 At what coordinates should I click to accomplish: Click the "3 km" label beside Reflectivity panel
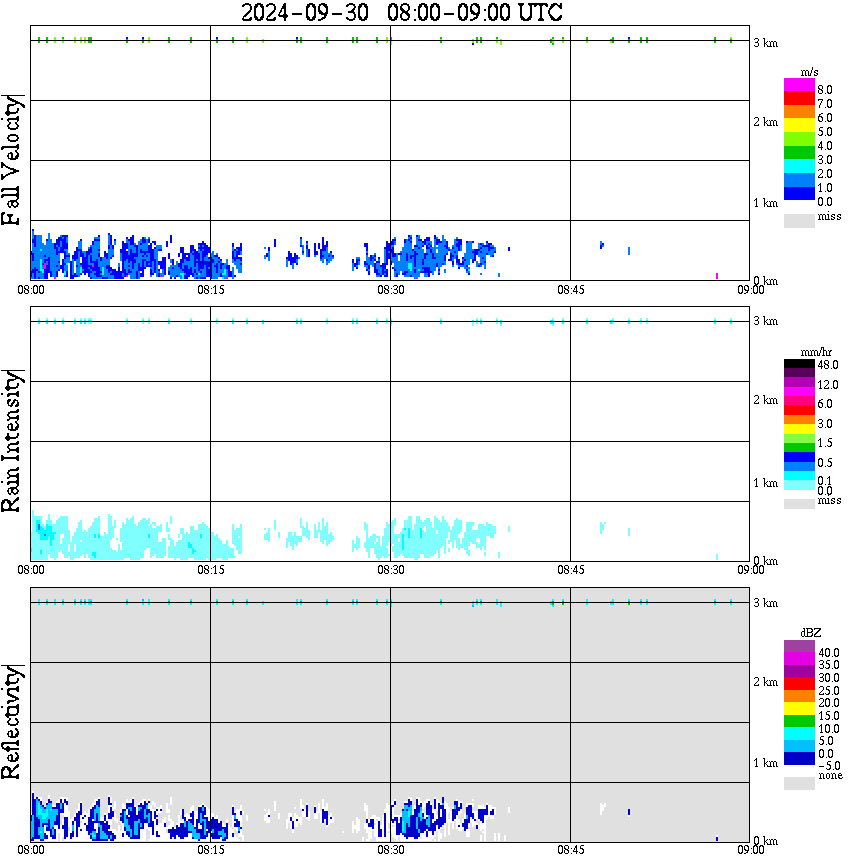[x=766, y=603]
